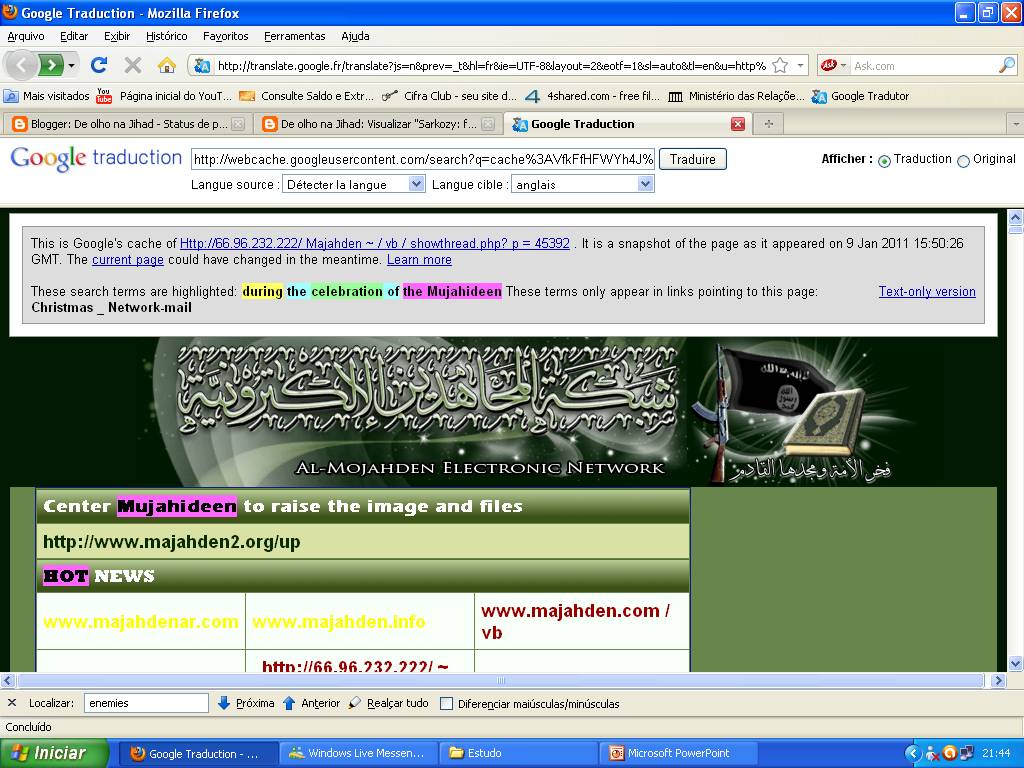The image size is (1024, 768).
Task: Click the Traduire button
Action: click(x=692, y=159)
